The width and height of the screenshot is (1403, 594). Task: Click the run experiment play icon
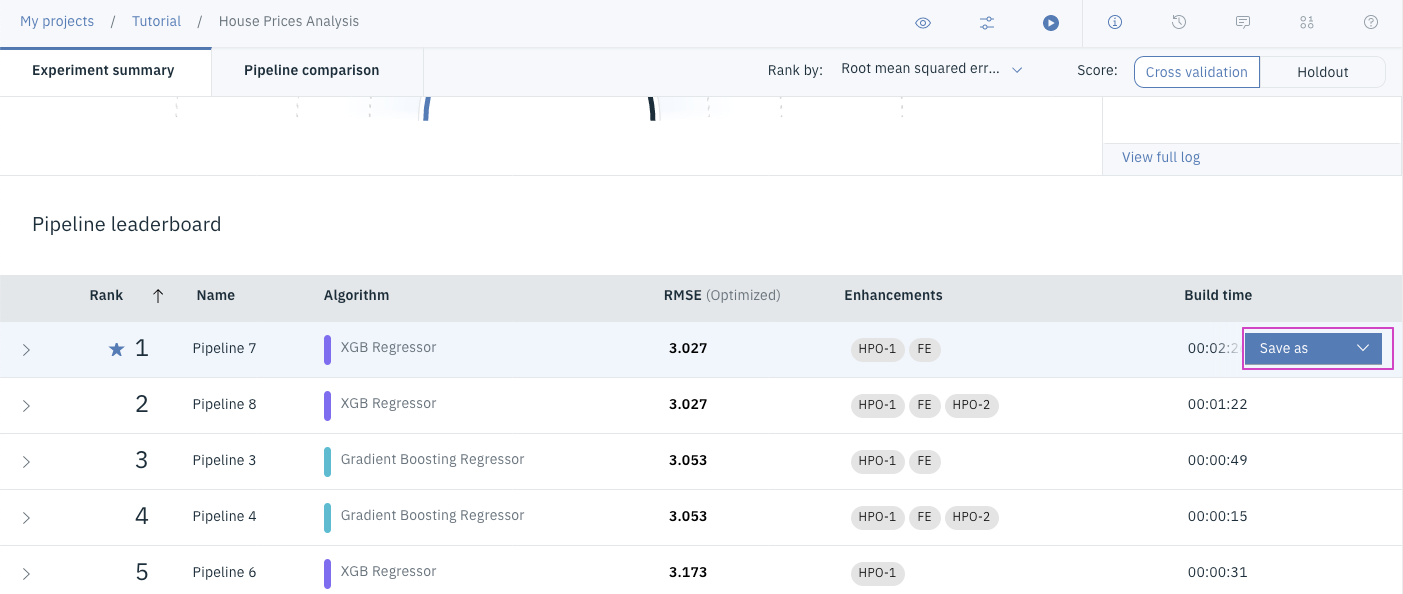coord(1051,22)
